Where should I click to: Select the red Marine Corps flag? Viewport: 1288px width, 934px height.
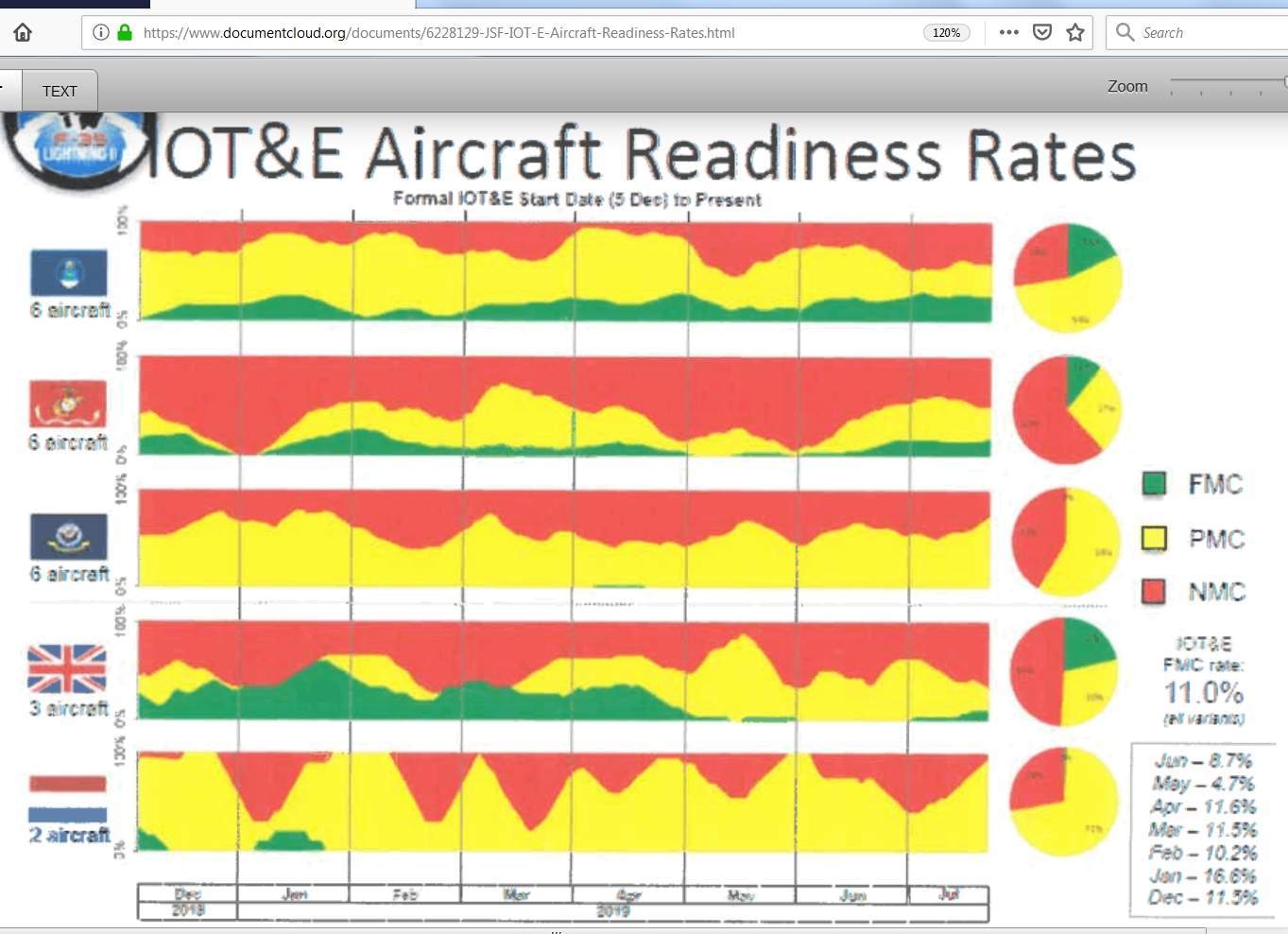pyautogui.click(x=68, y=405)
